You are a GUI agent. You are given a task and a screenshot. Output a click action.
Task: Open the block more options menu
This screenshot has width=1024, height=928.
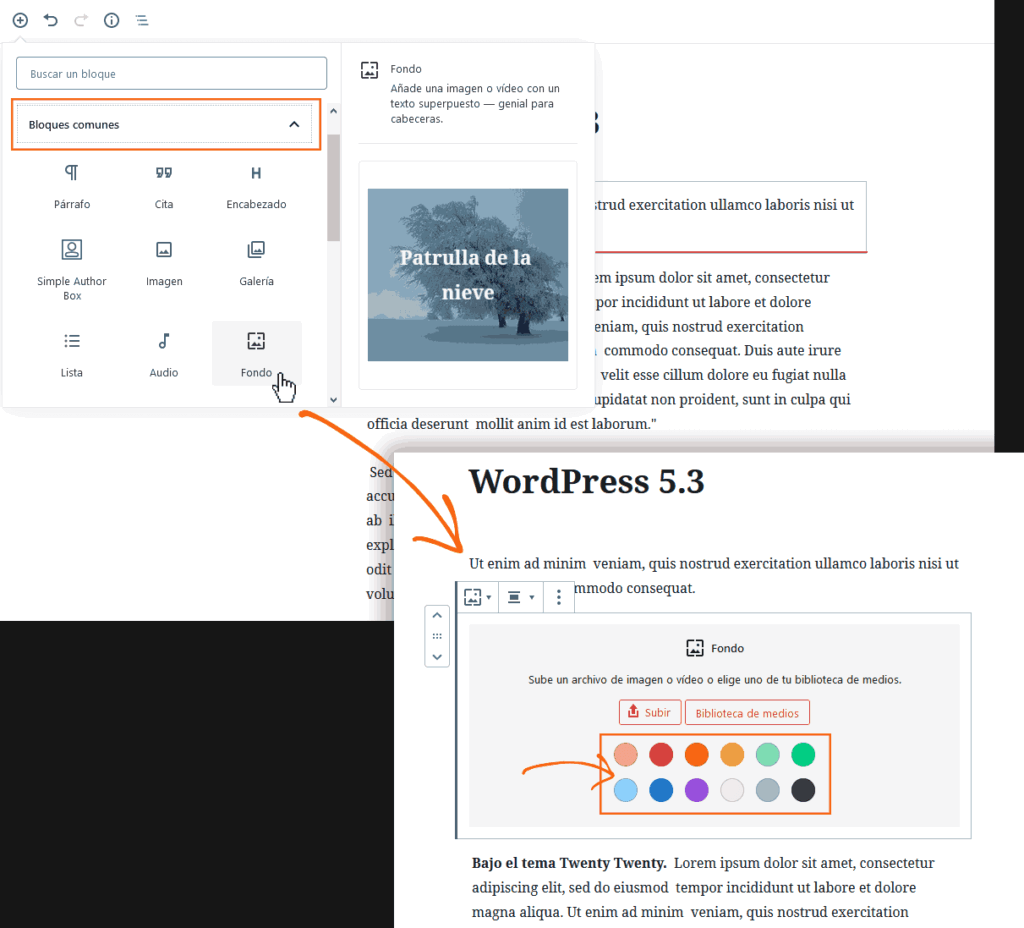pos(559,598)
